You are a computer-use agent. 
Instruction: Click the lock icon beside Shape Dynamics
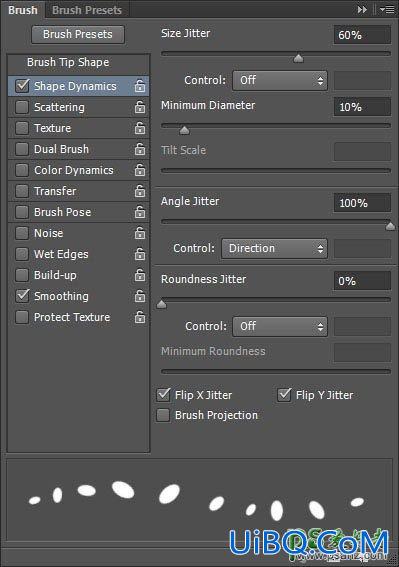[x=140, y=86]
